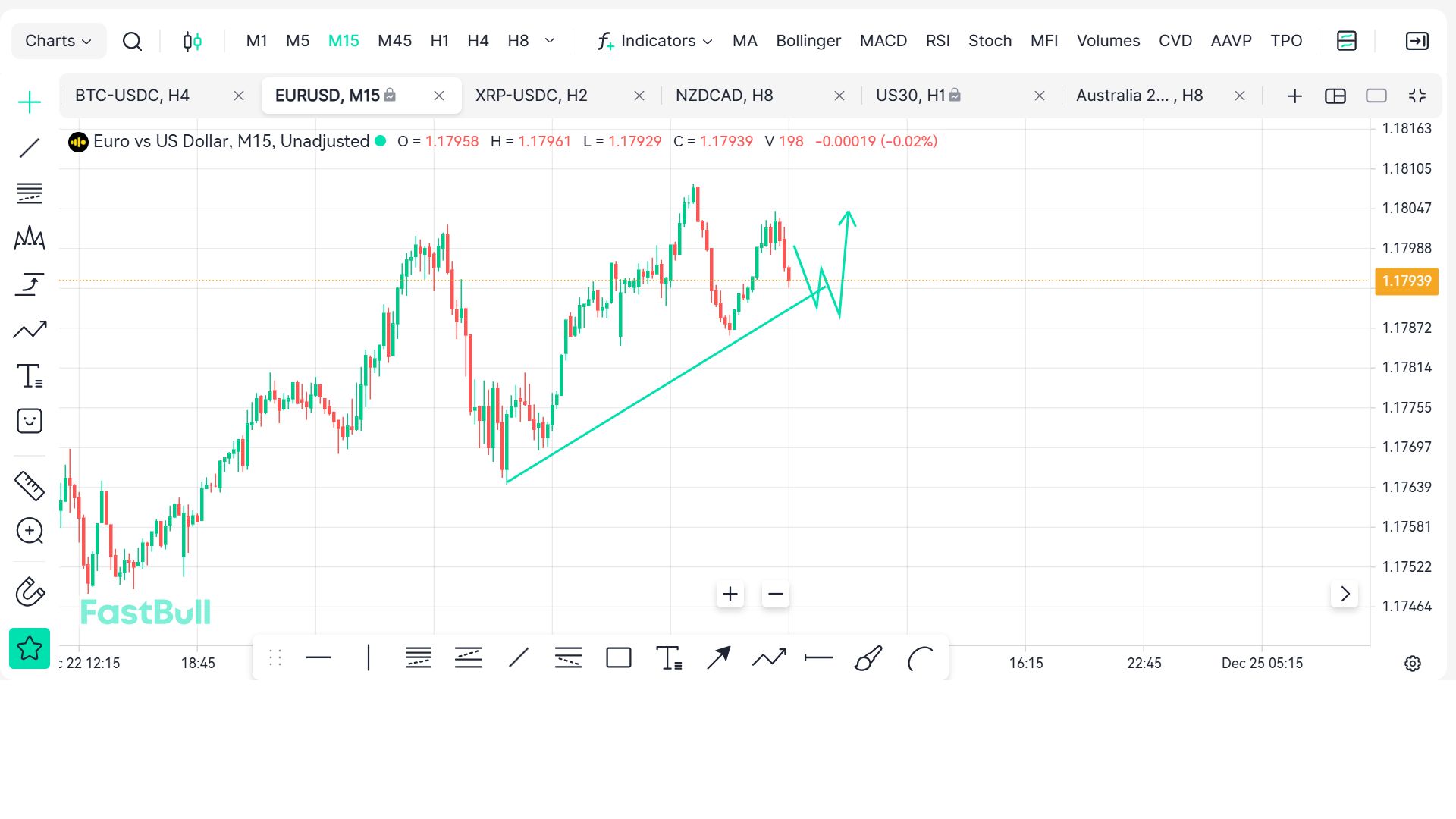Select the ruler measure tool in sidebar

coord(30,486)
